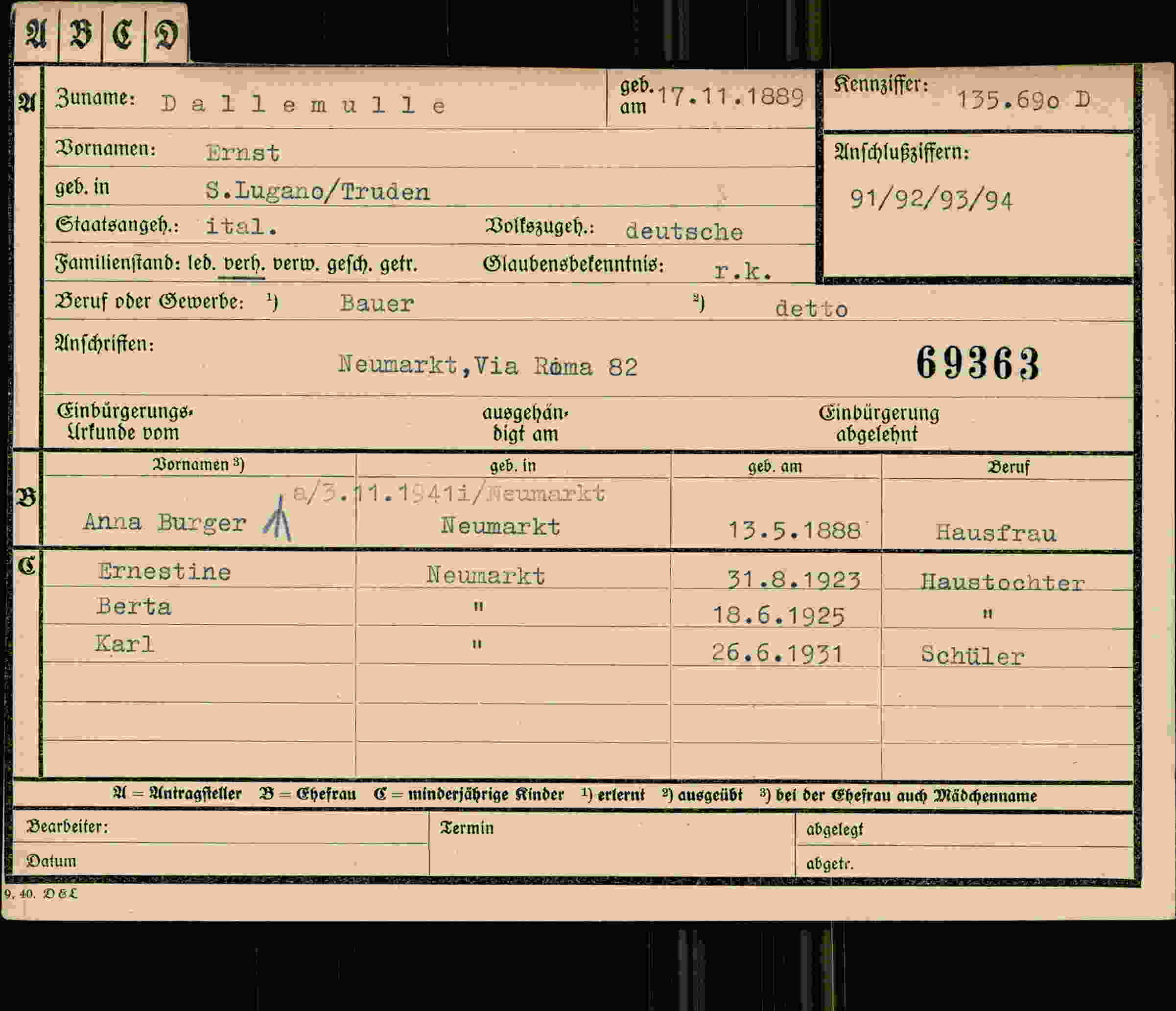
Task: Click section letter B in left margin
Action: (26, 497)
